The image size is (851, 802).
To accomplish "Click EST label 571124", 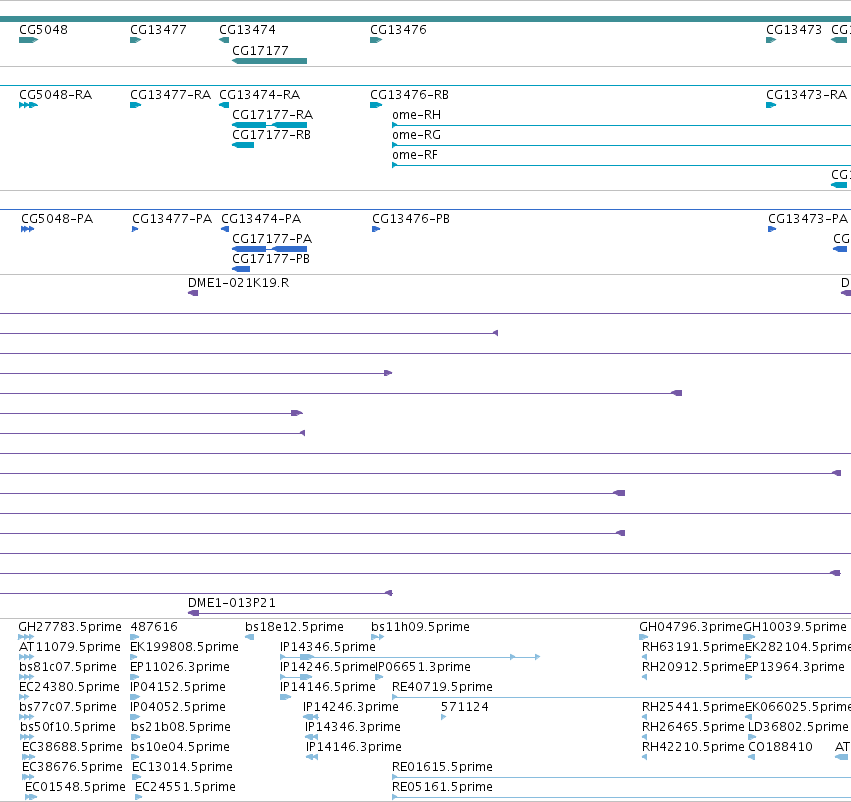I will click(465, 708).
